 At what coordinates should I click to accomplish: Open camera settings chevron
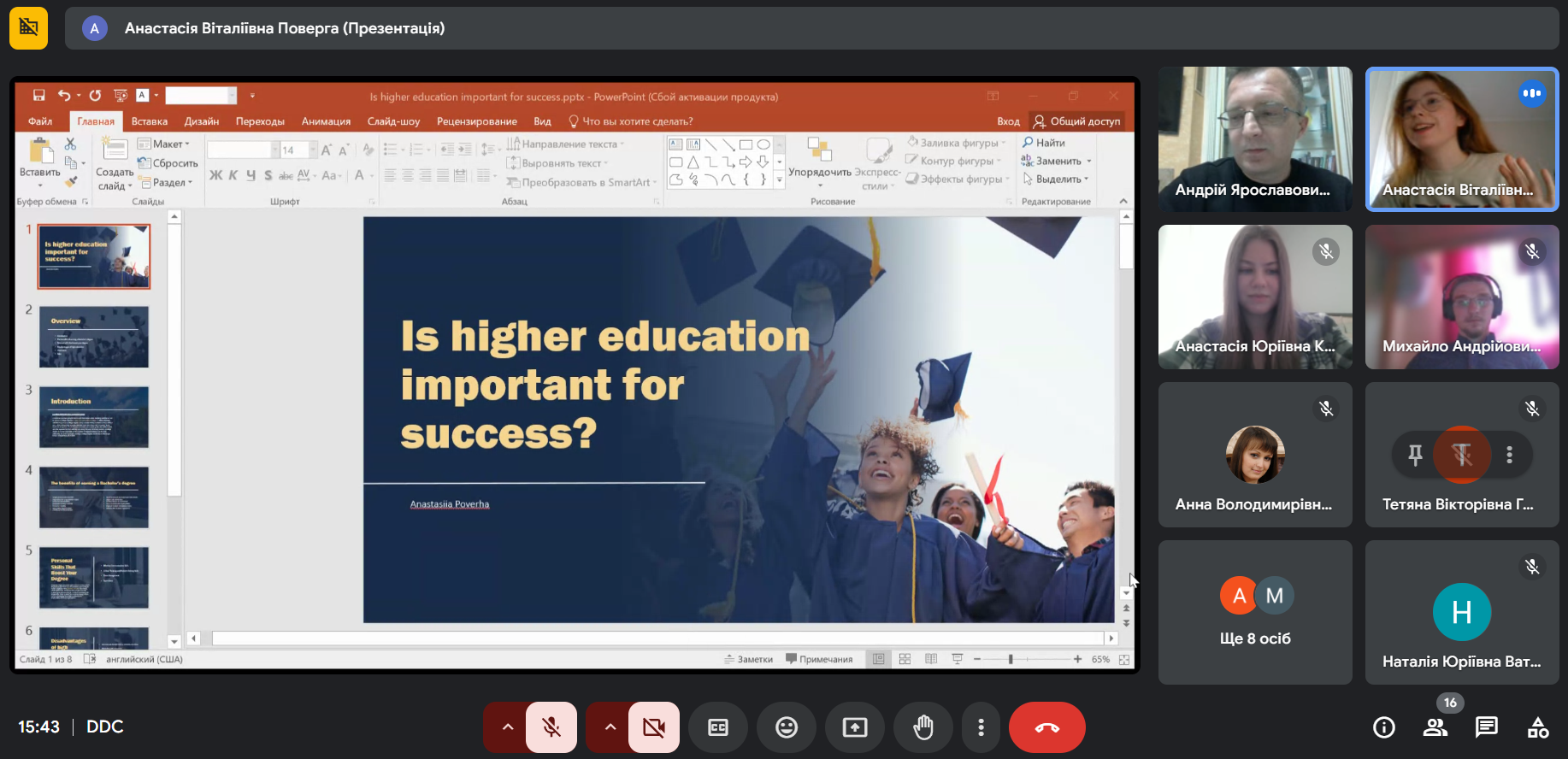click(610, 727)
